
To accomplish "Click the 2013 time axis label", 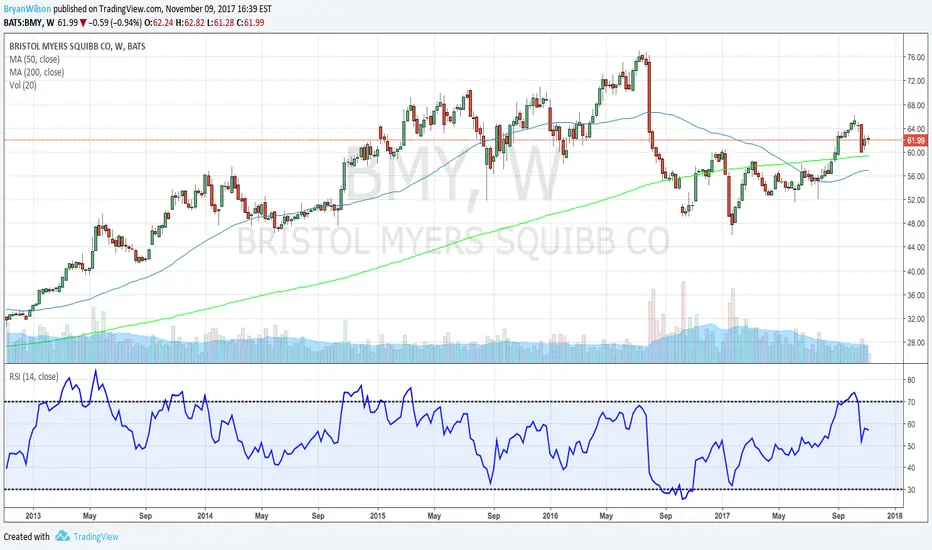I will click(33, 516).
